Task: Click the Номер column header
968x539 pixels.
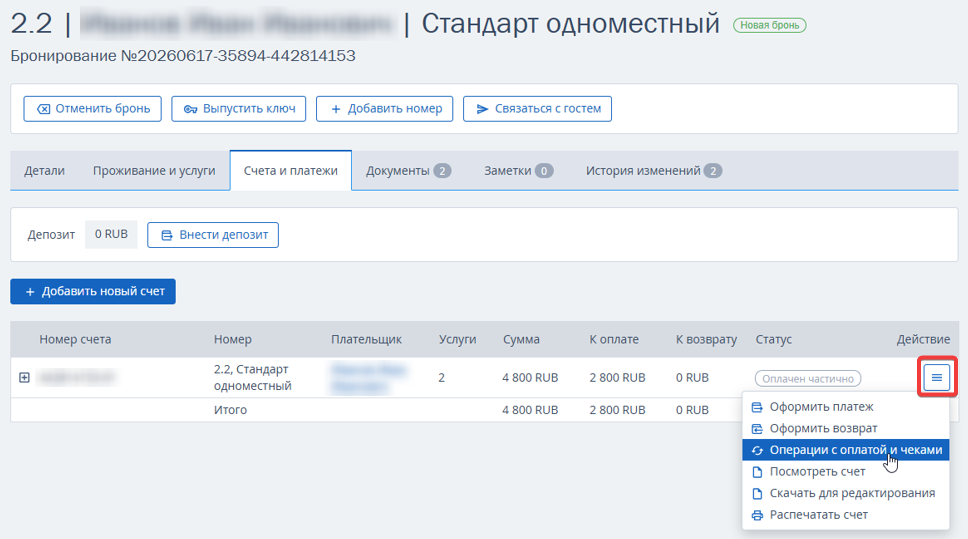Action: [x=233, y=340]
